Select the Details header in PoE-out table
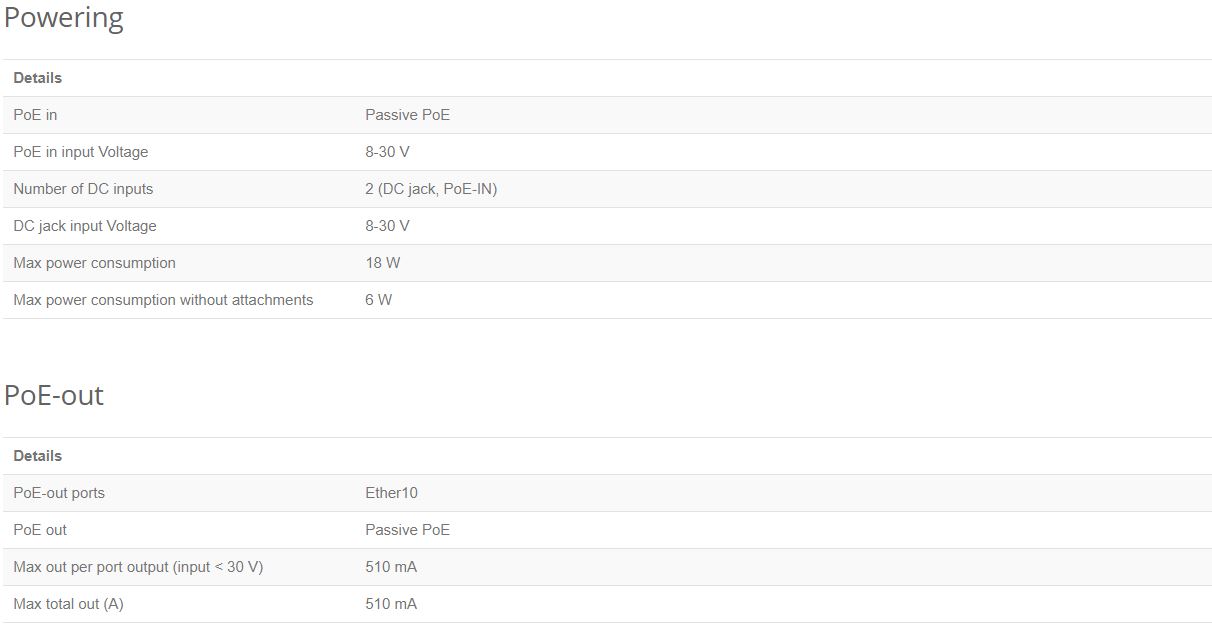Image resolution: width=1212 pixels, height=628 pixels. [x=38, y=456]
